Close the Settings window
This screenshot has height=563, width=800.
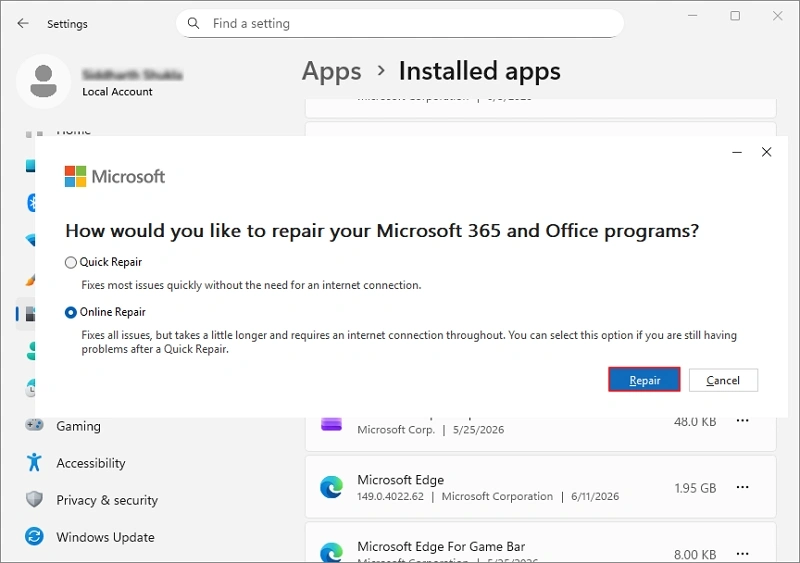coord(777,16)
